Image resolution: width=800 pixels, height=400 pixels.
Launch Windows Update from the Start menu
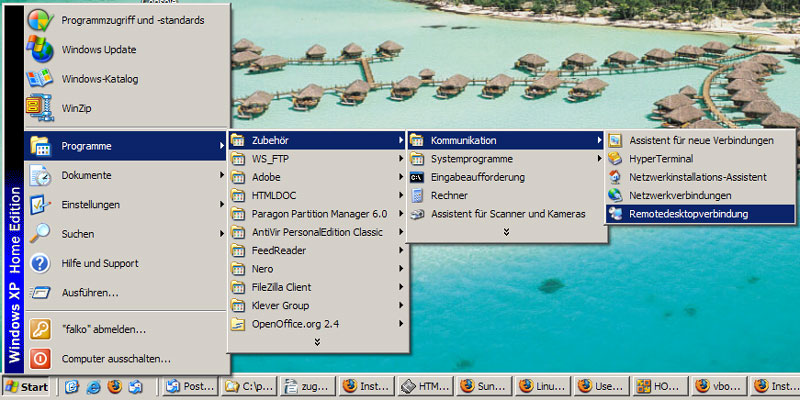(127, 50)
